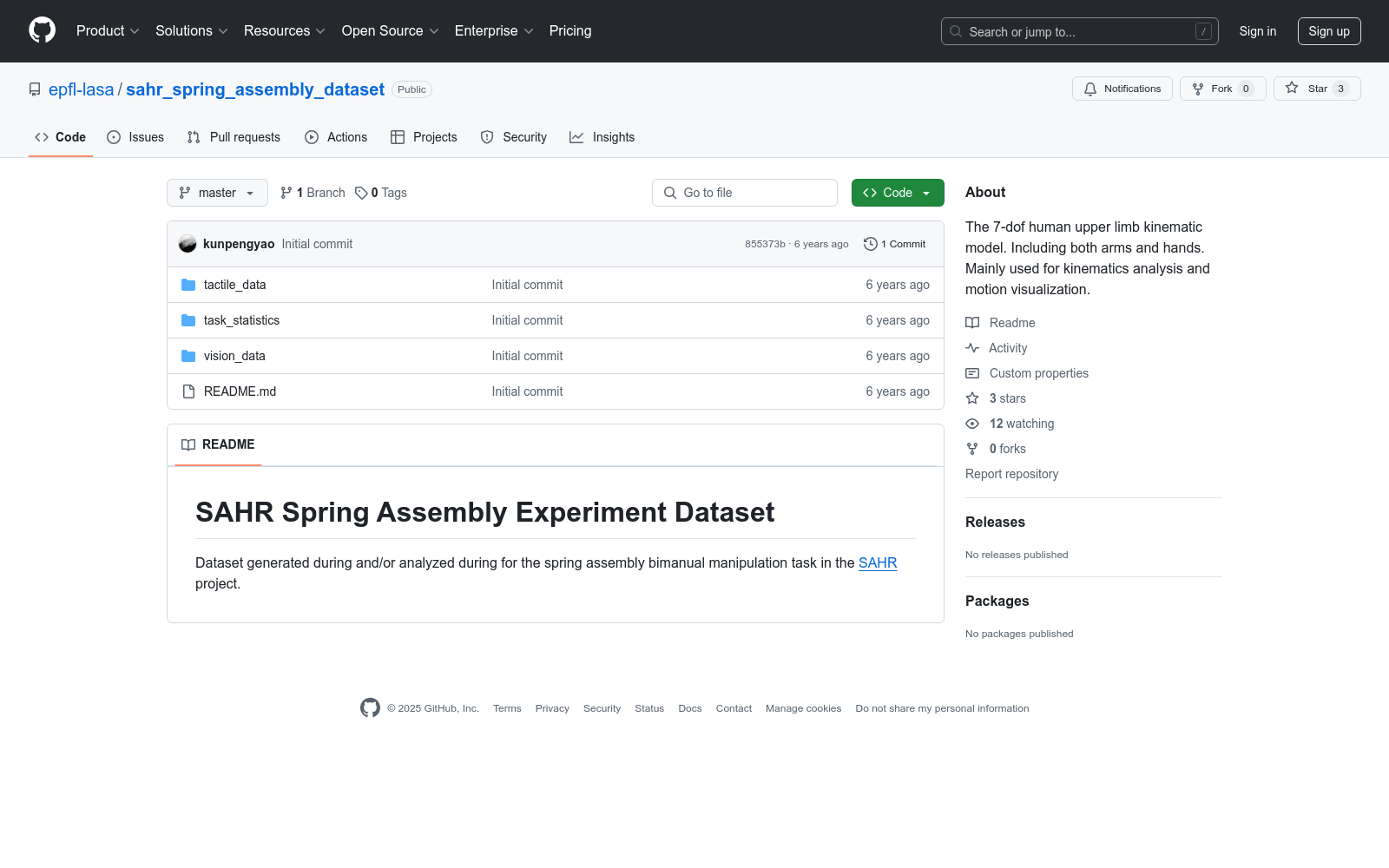The image size is (1389, 868).
Task: Open the Projects tab
Action: pyautogui.click(x=424, y=137)
